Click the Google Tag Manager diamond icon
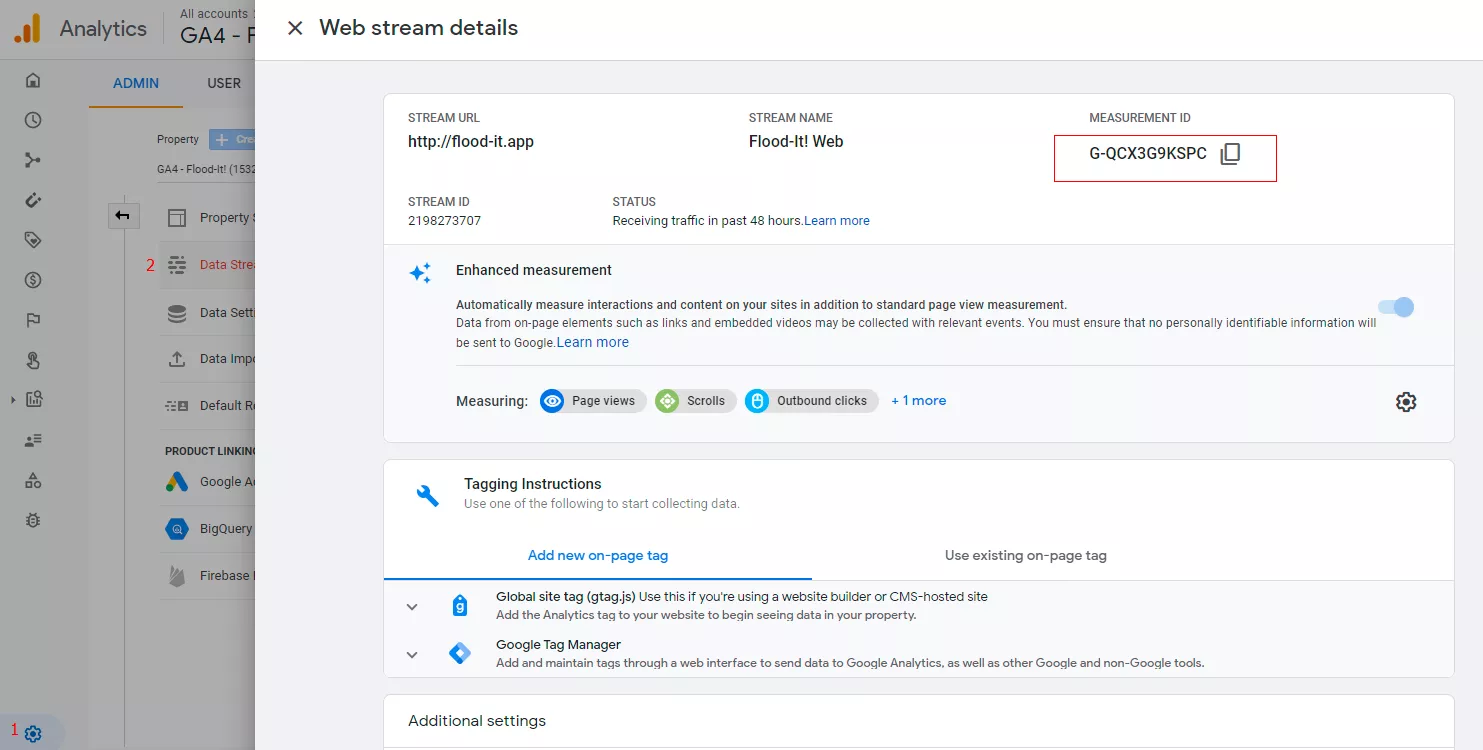The width and height of the screenshot is (1483, 750). (x=460, y=654)
